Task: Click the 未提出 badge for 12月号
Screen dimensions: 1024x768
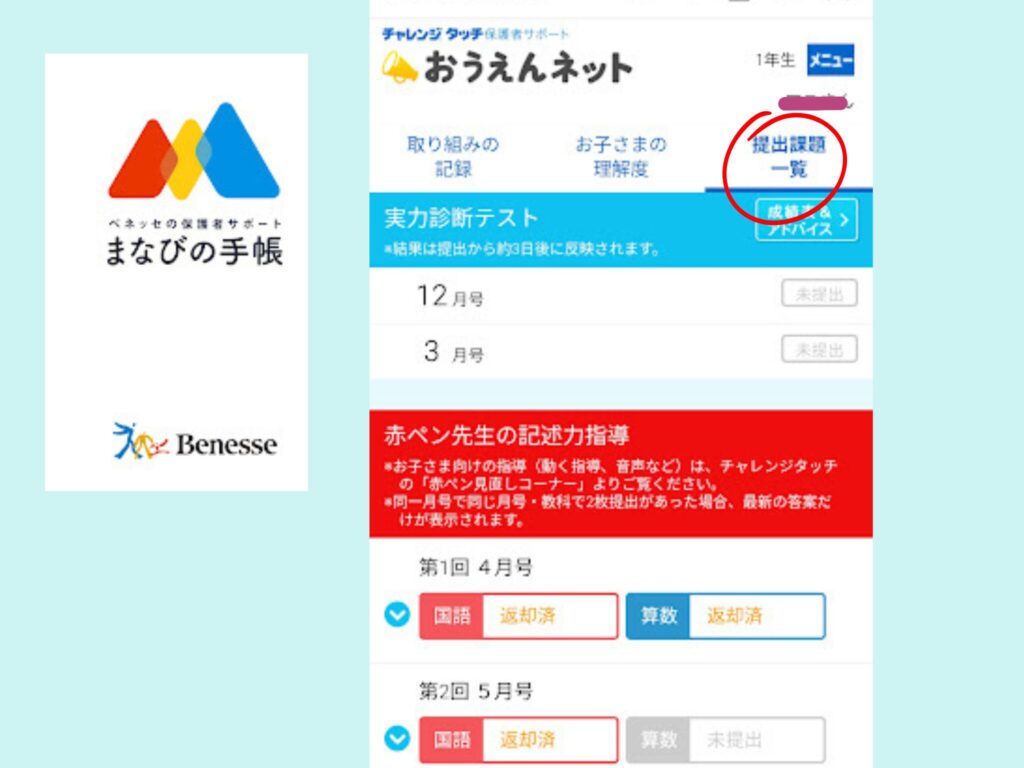Action: pyautogui.click(x=819, y=292)
